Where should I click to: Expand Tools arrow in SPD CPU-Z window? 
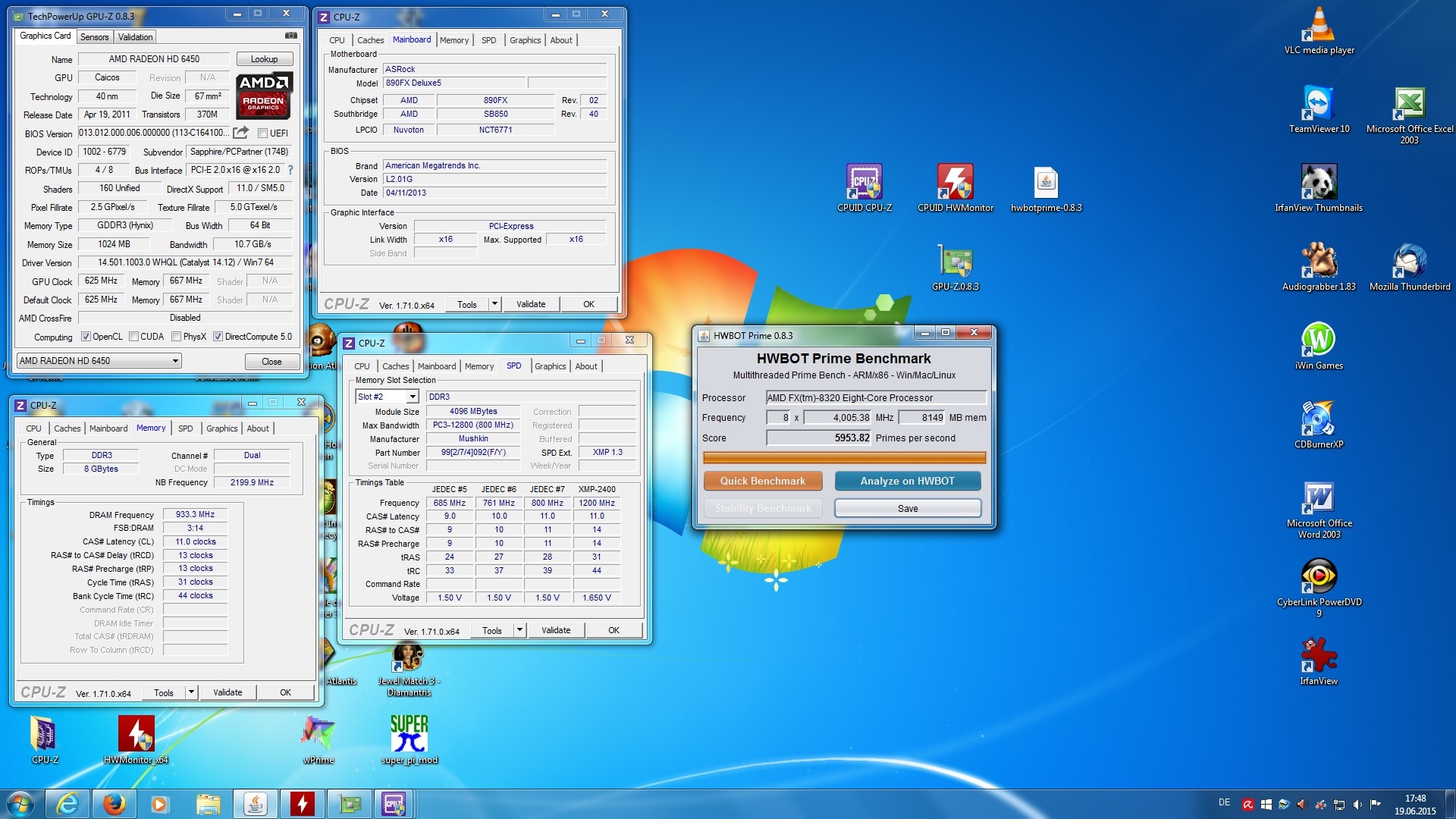(519, 630)
